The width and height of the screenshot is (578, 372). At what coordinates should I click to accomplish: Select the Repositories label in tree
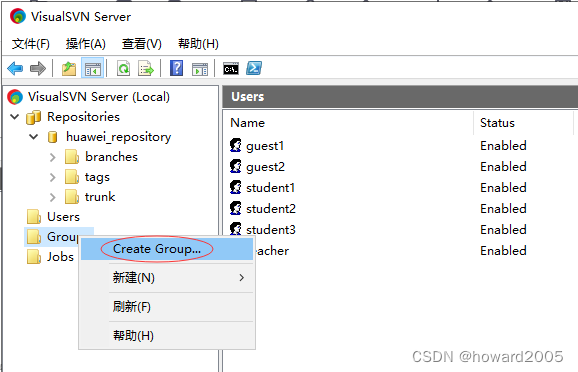83,117
